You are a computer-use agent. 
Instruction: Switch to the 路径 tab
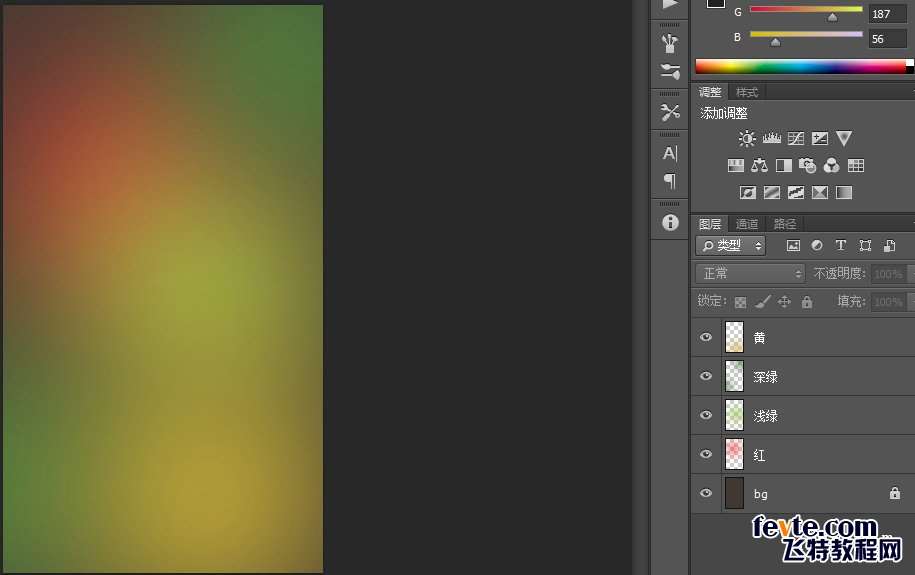pyautogui.click(x=784, y=224)
